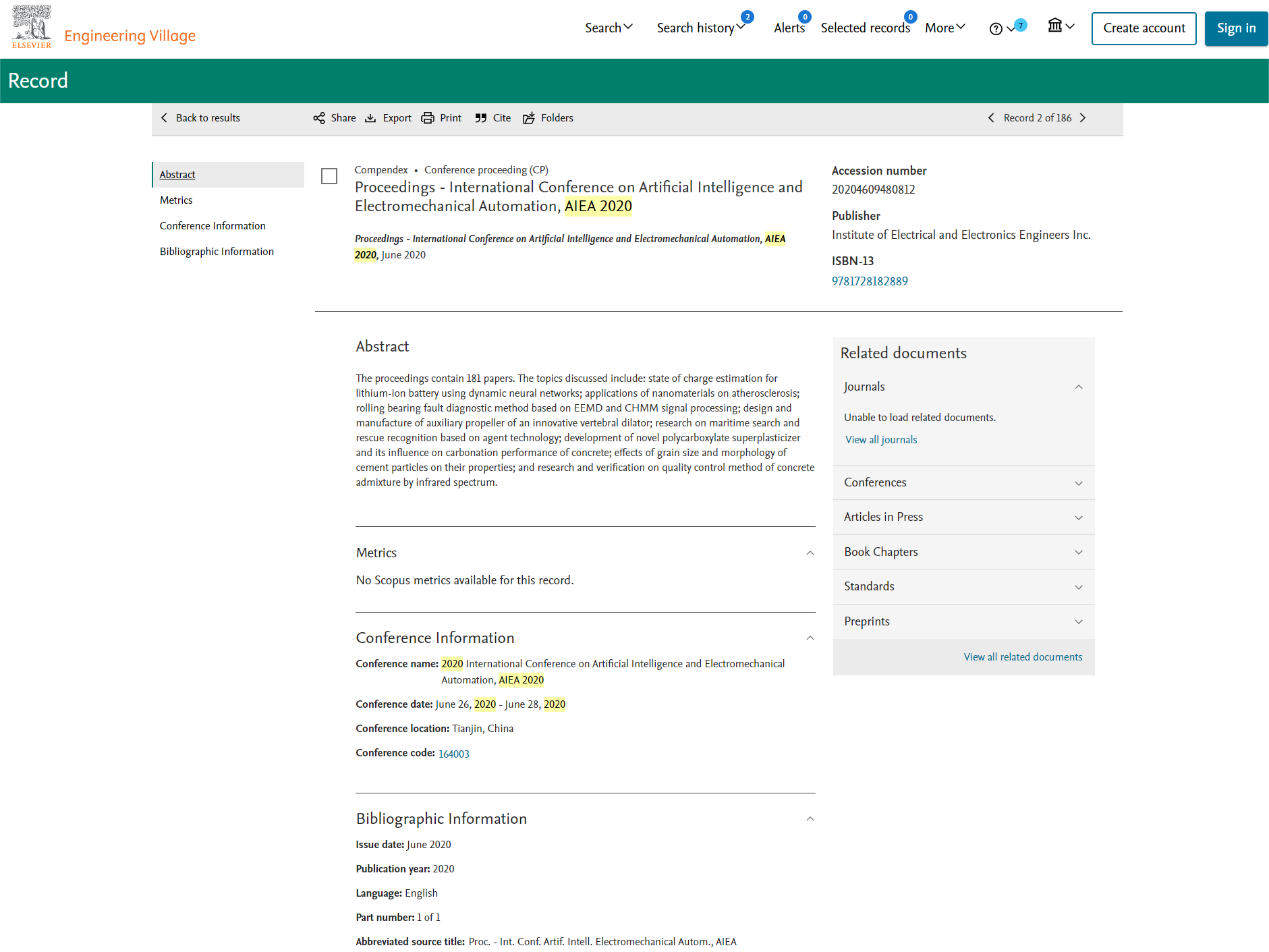Click the Related documents heading
Screen dimensions: 1269x952
pos(903,354)
